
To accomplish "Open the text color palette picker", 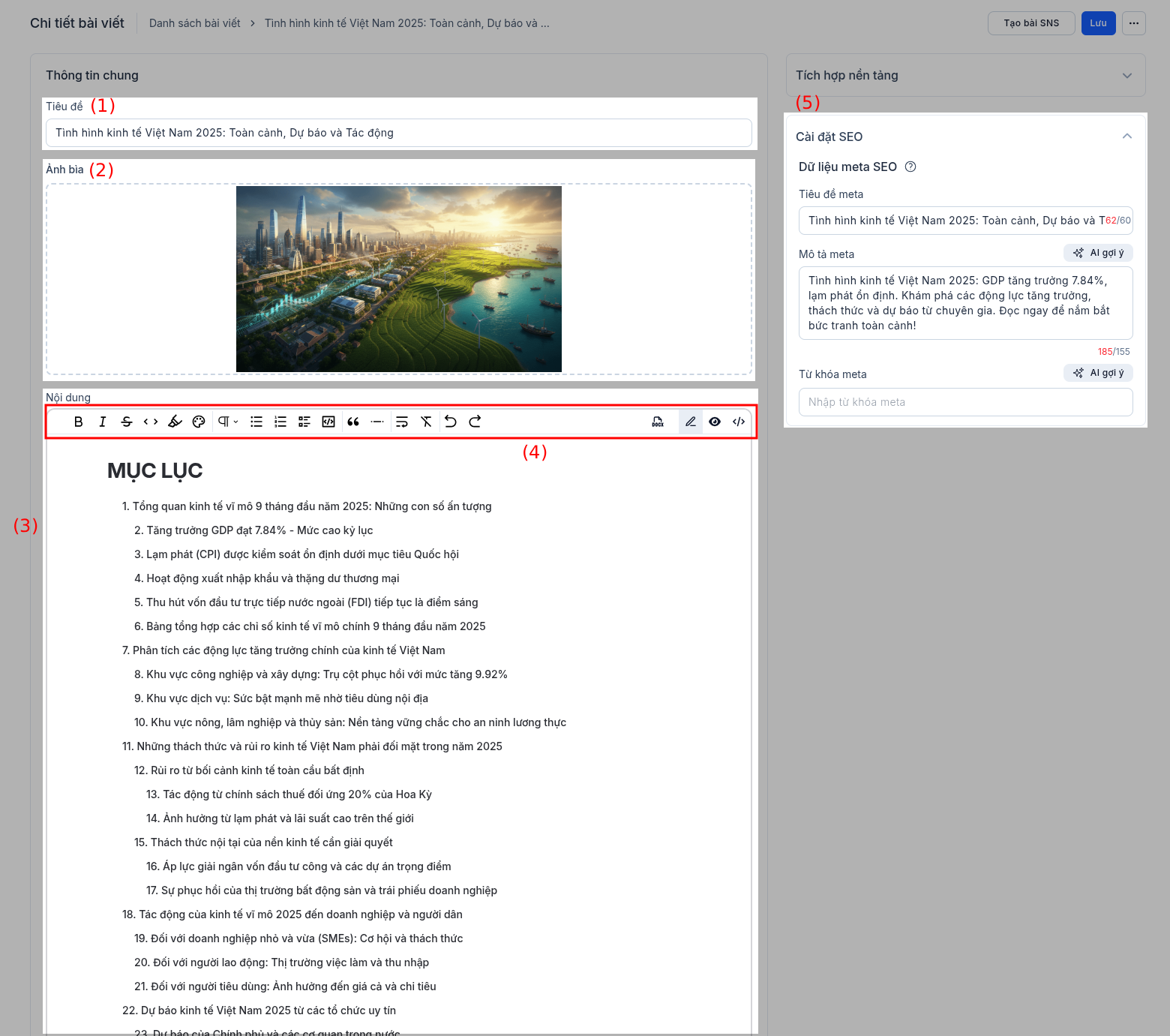I will (x=199, y=422).
